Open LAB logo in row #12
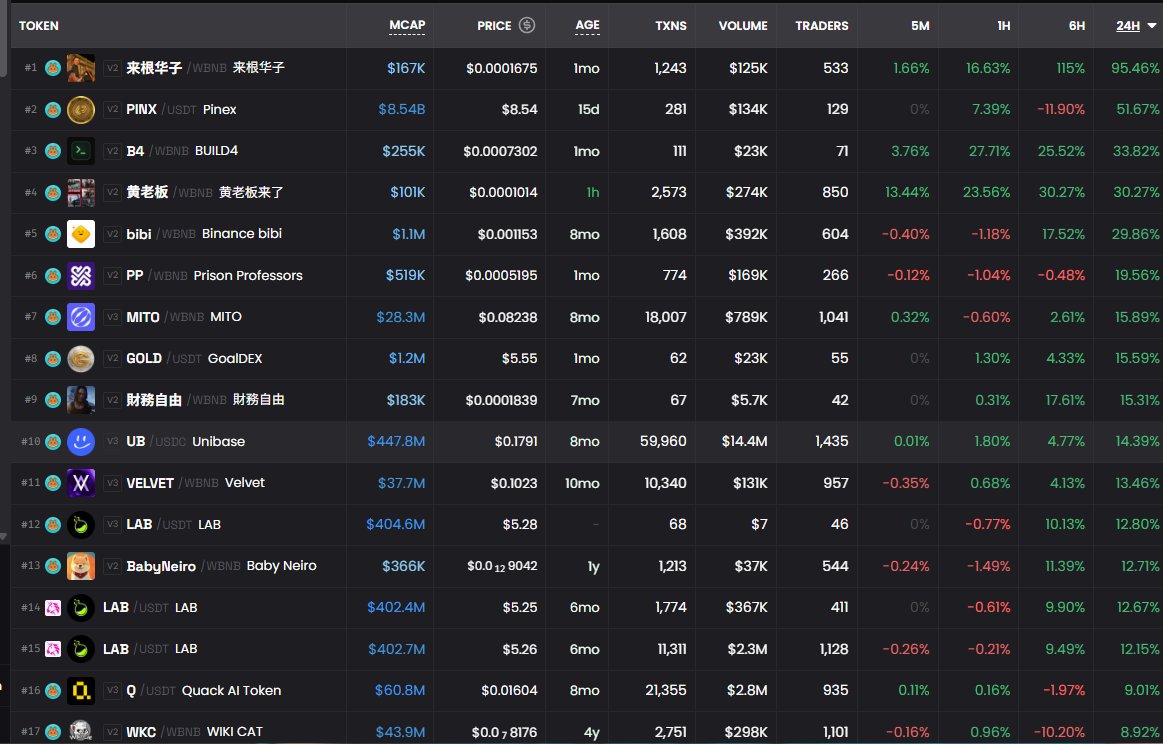 click(81, 525)
